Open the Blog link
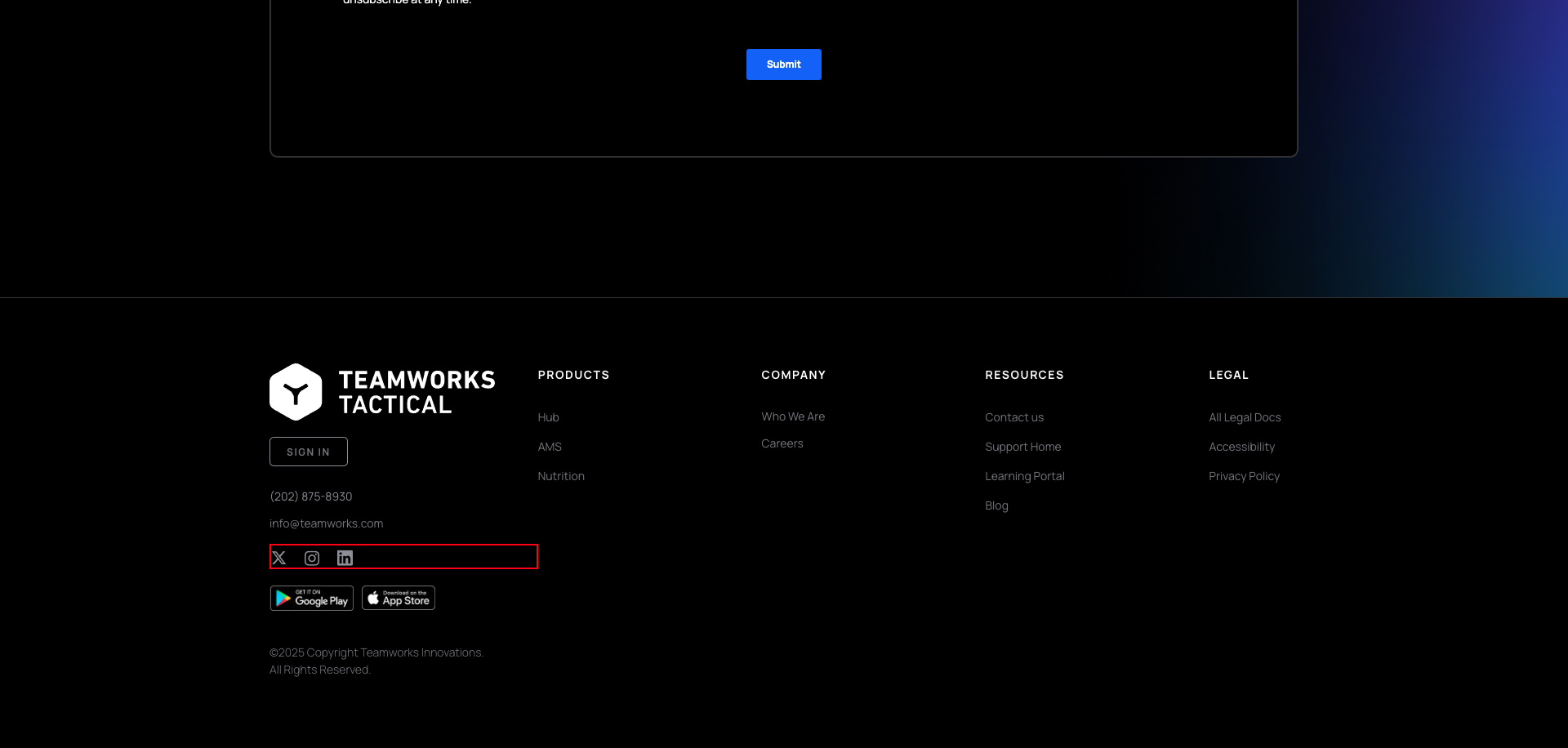 (x=996, y=505)
